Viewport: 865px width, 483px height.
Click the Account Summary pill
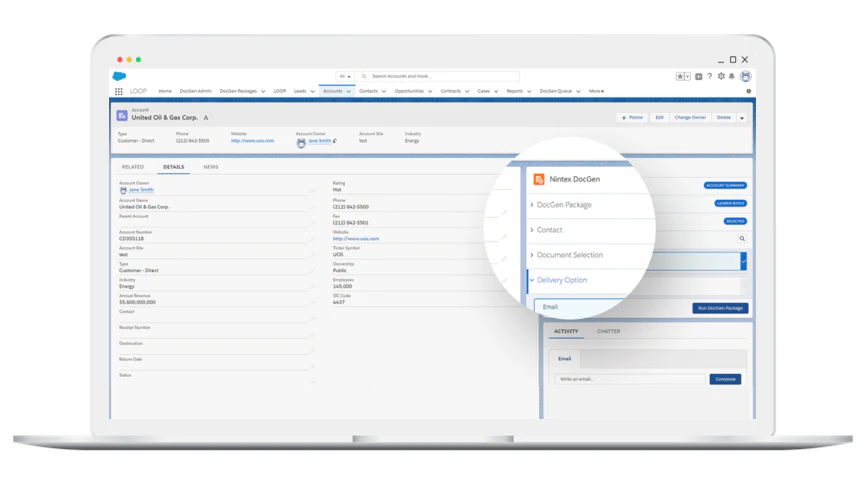coord(725,185)
